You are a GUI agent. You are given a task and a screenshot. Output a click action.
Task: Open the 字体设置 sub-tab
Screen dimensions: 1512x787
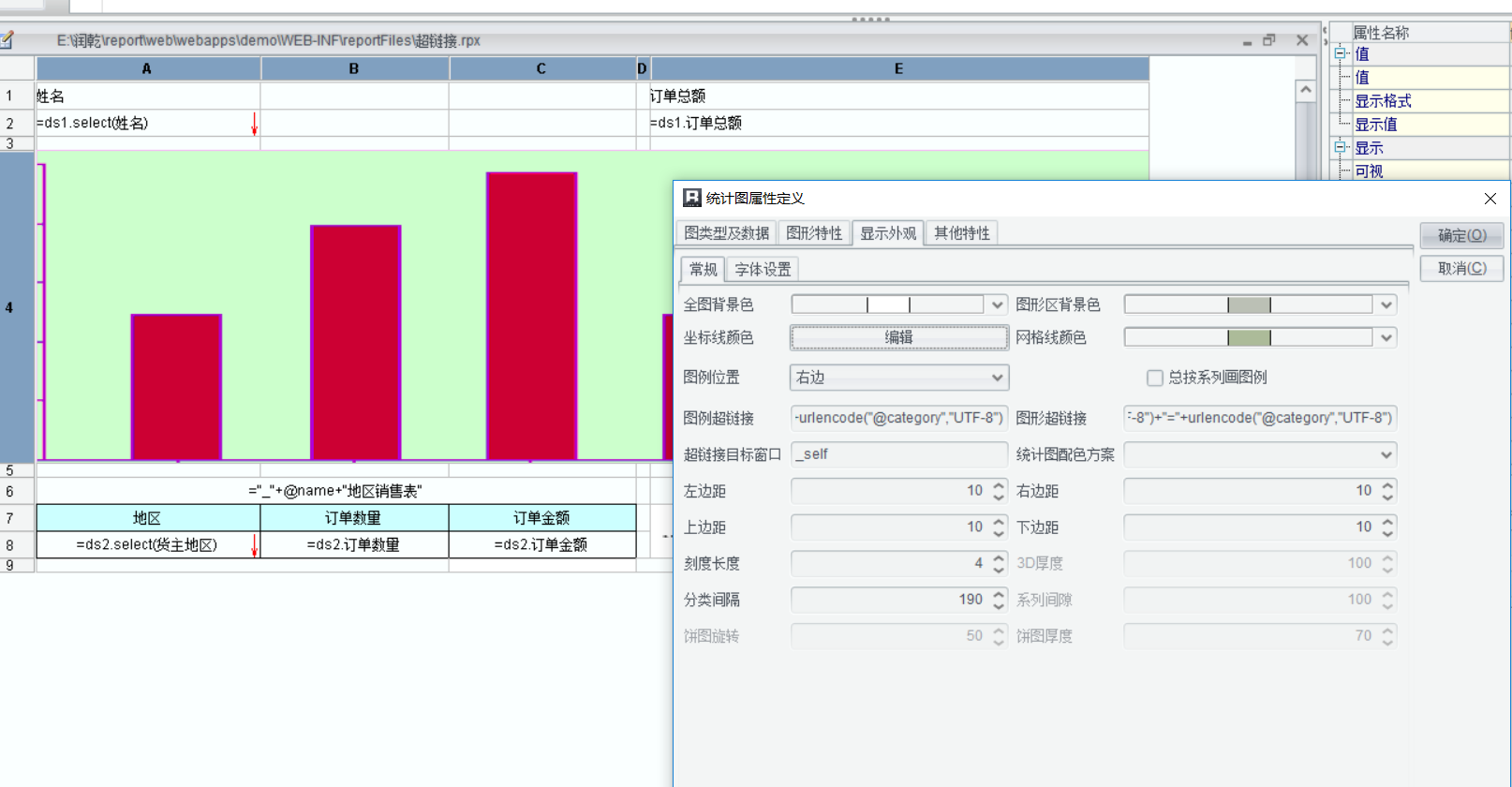tap(763, 270)
